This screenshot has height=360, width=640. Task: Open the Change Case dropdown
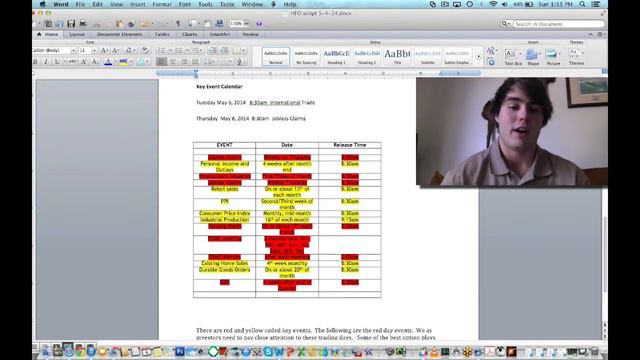coord(130,50)
